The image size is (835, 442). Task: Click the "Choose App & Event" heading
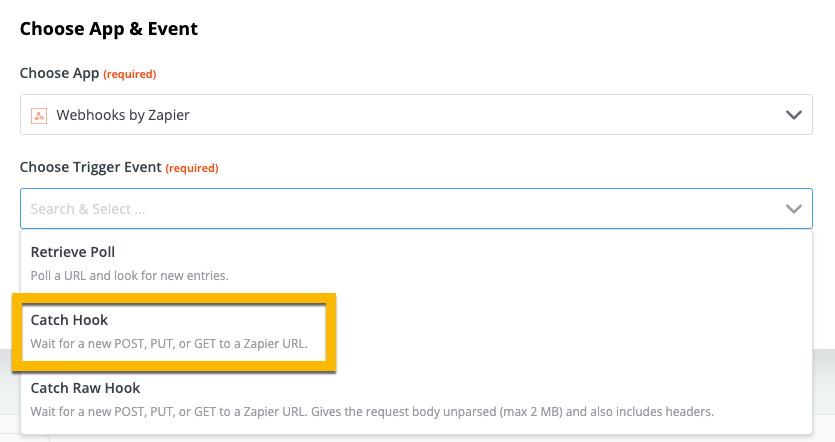pyautogui.click(x=109, y=29)
